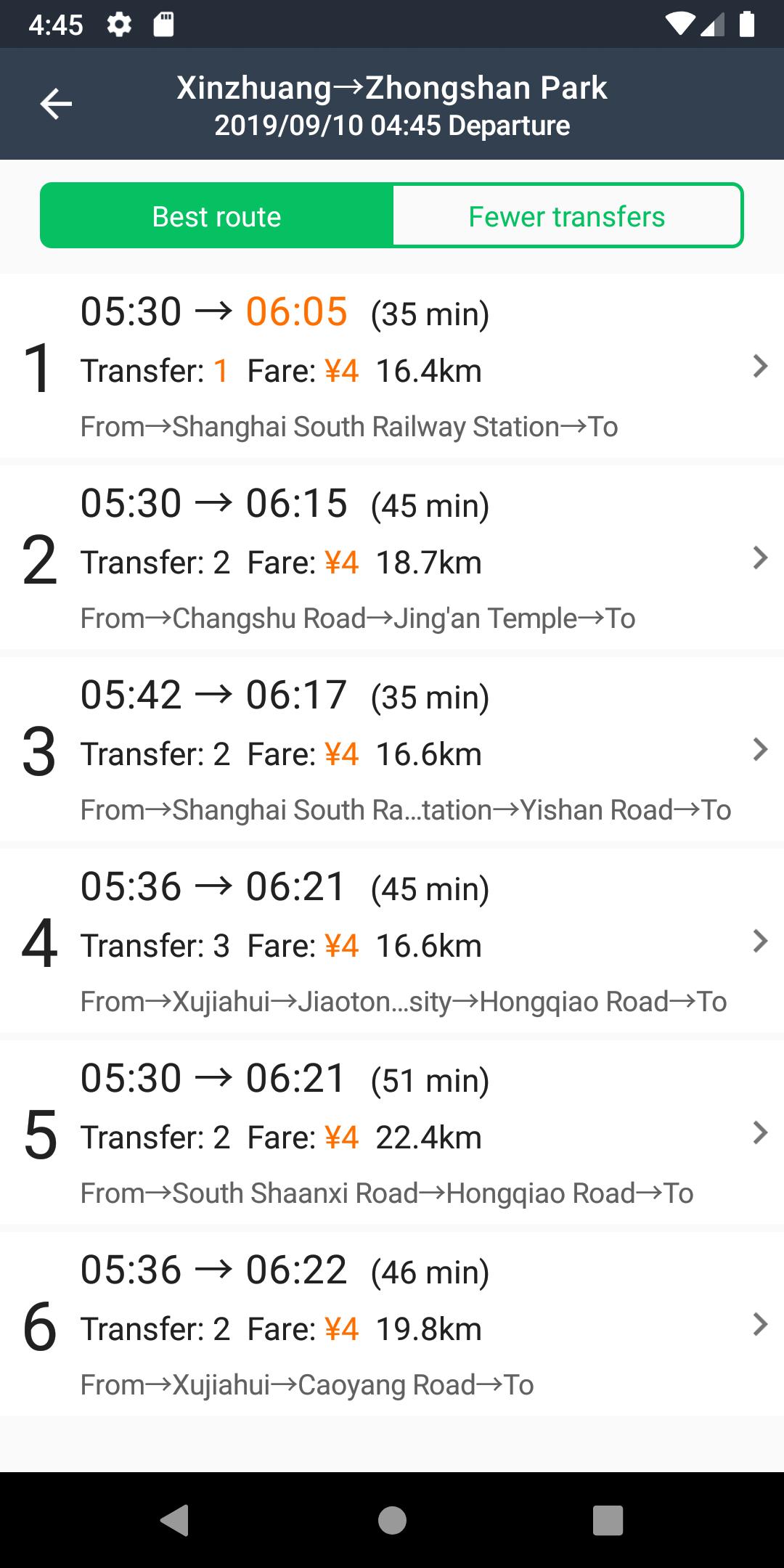784x1568 pixels.
Task: Select the Best route tab
Action: click(216, 216)
